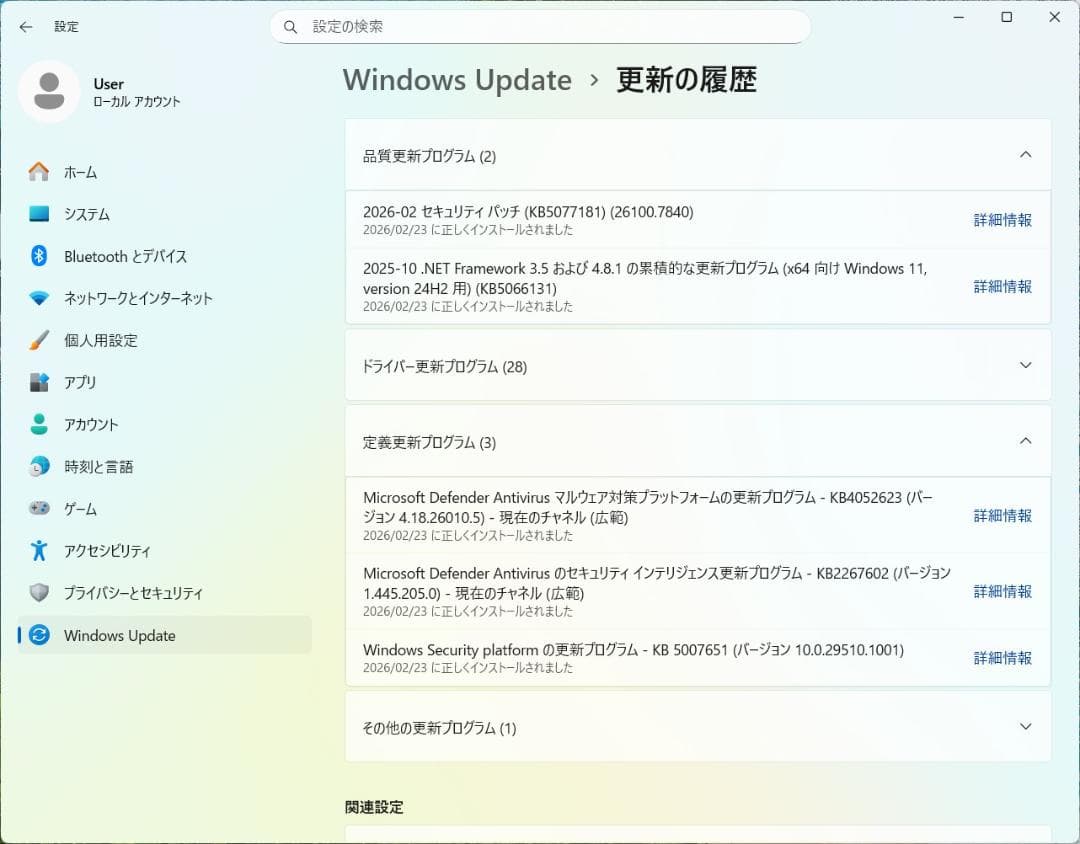Click the search magnifier icon

[290, 27]
